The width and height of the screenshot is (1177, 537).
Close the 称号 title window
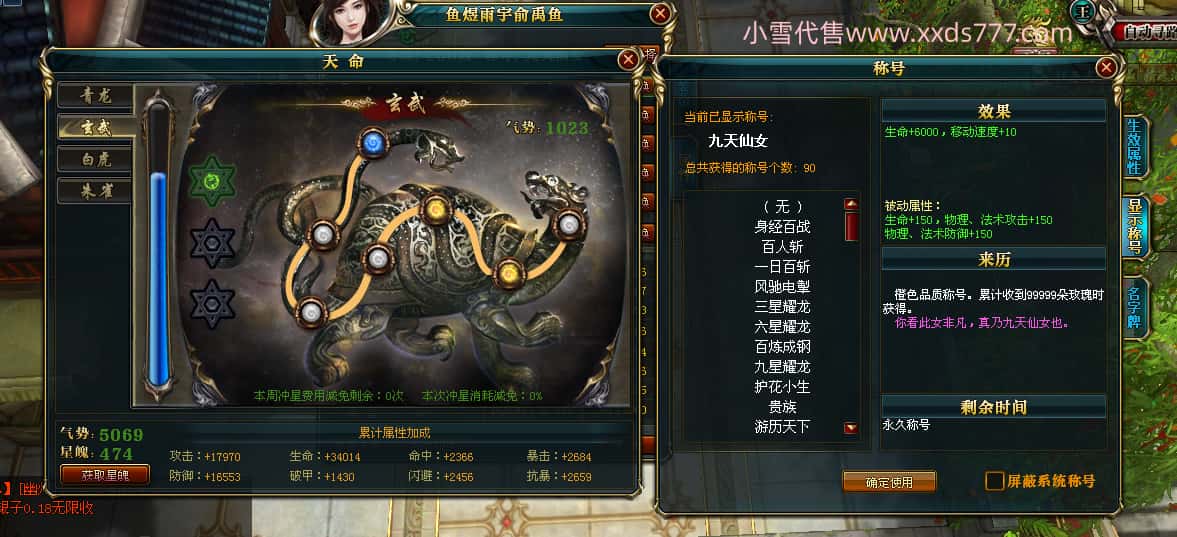point(1105,68)
